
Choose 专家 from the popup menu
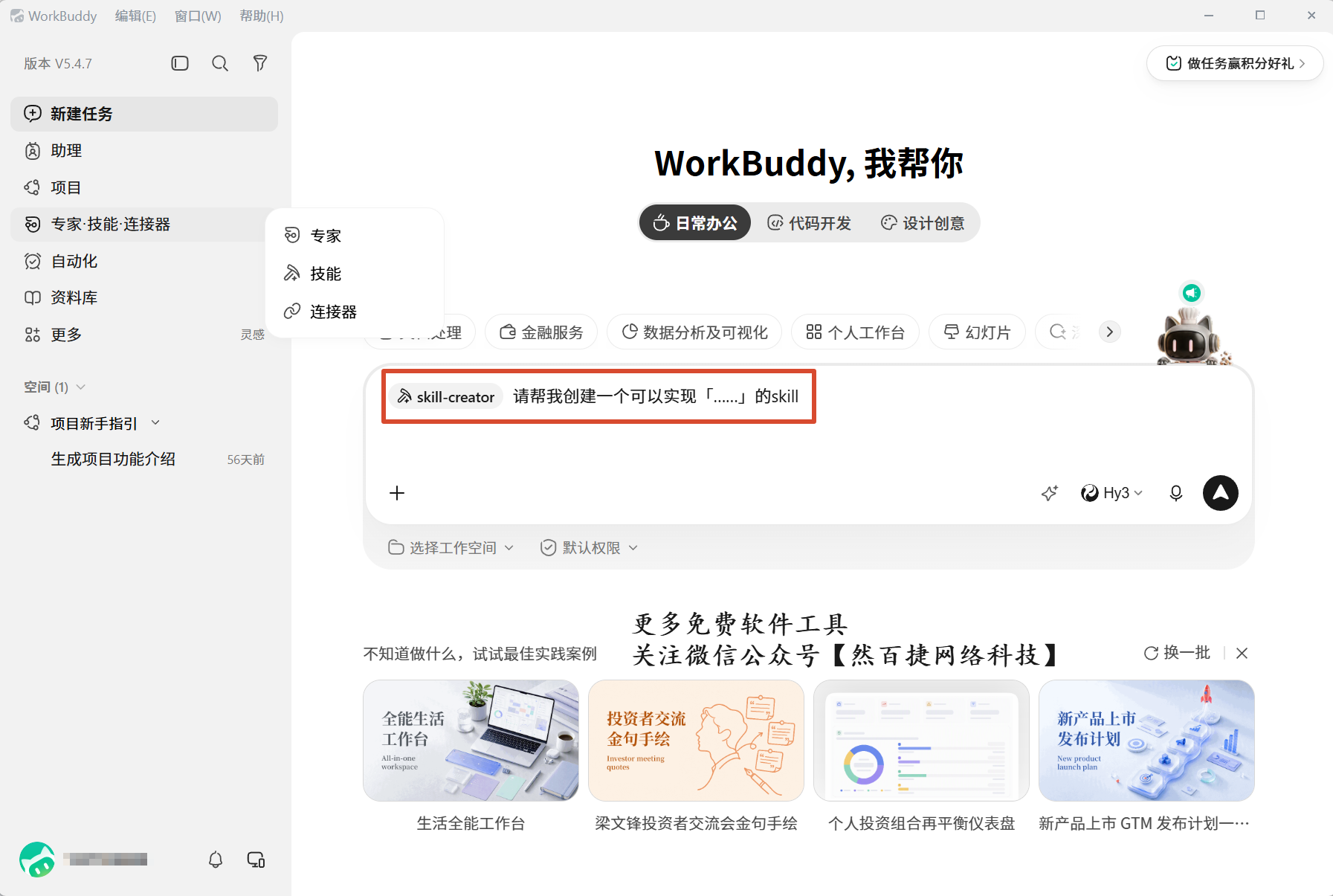click(x=355, y=236)
